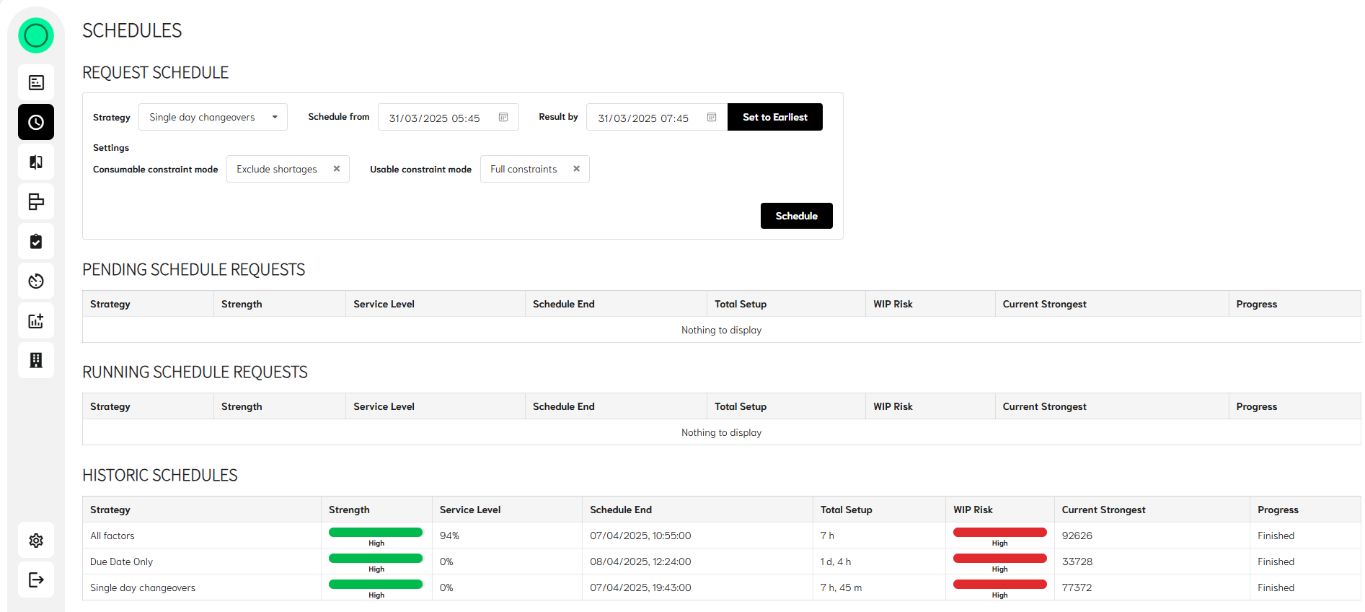Click the logout icon in the sidebar
Image resolution: width=1365 pixels, height=612 pixels.
[x=36, y=580]
